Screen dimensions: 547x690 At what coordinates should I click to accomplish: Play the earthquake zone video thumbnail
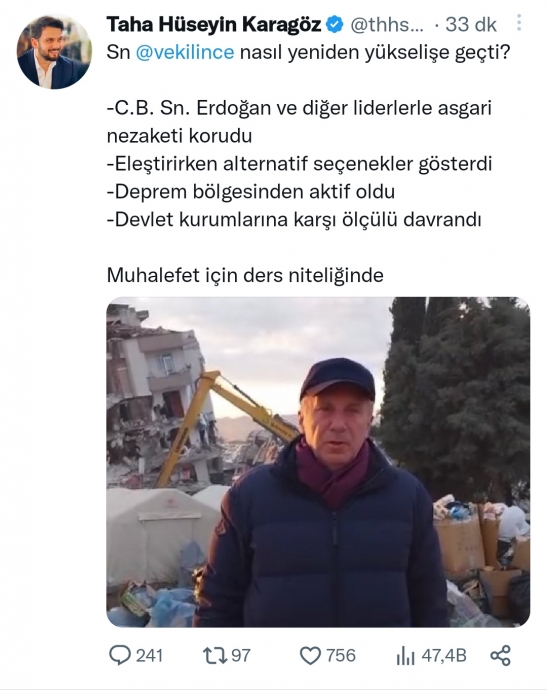pyautogui.click(x=318, y=462)
